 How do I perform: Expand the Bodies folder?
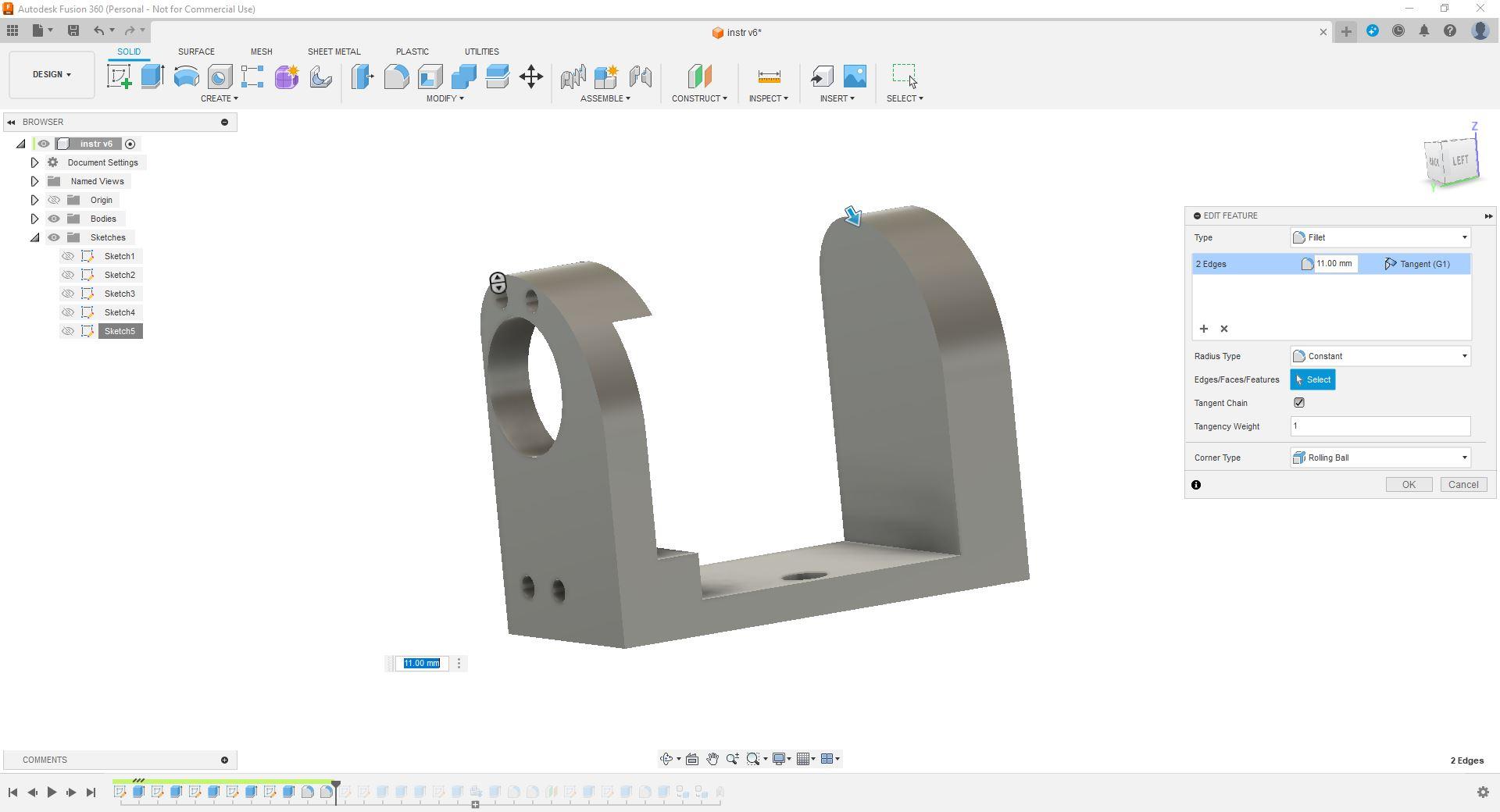[x=34, y=219]
